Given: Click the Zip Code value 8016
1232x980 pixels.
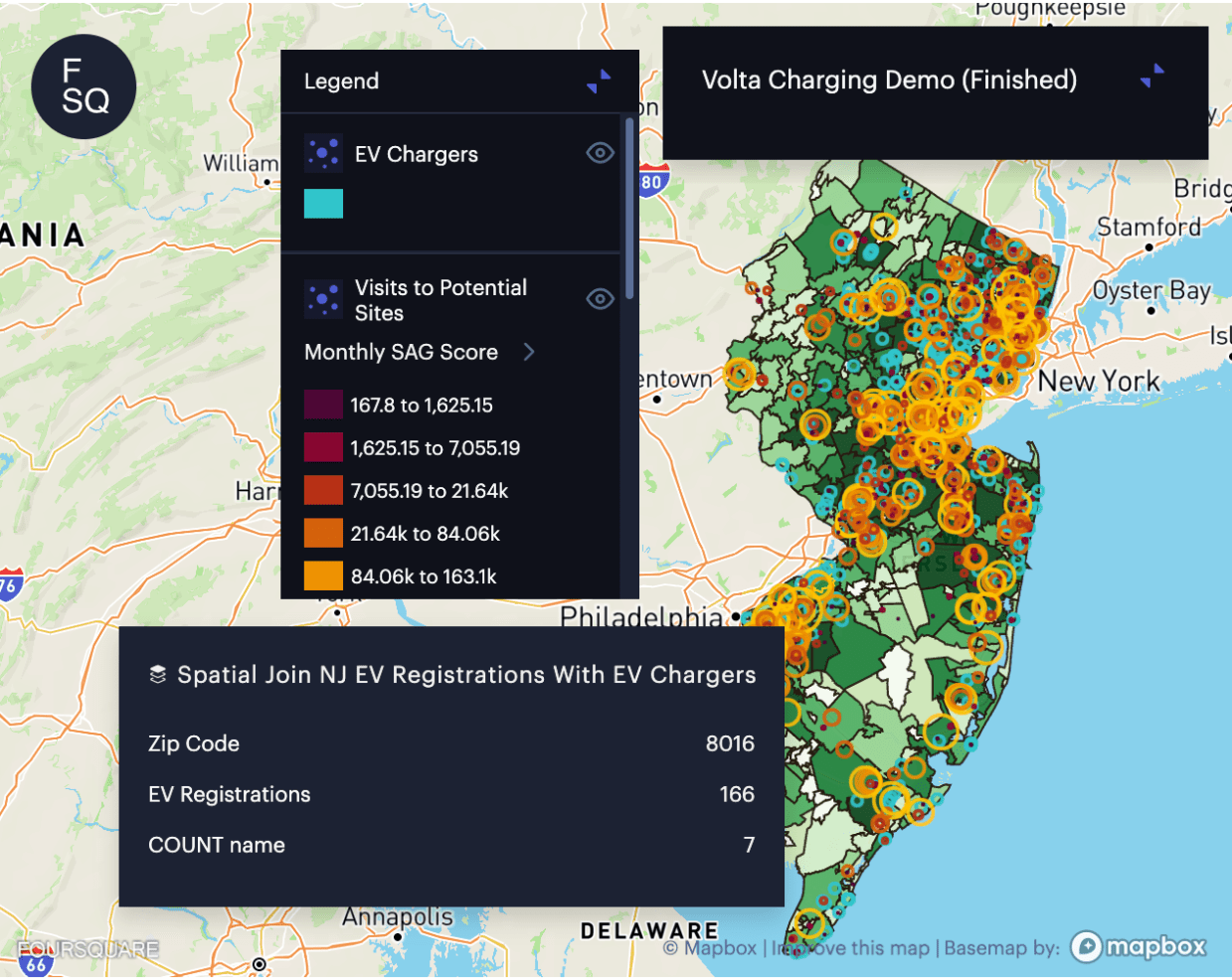Looking at the screenshot, I should point(730,743).
